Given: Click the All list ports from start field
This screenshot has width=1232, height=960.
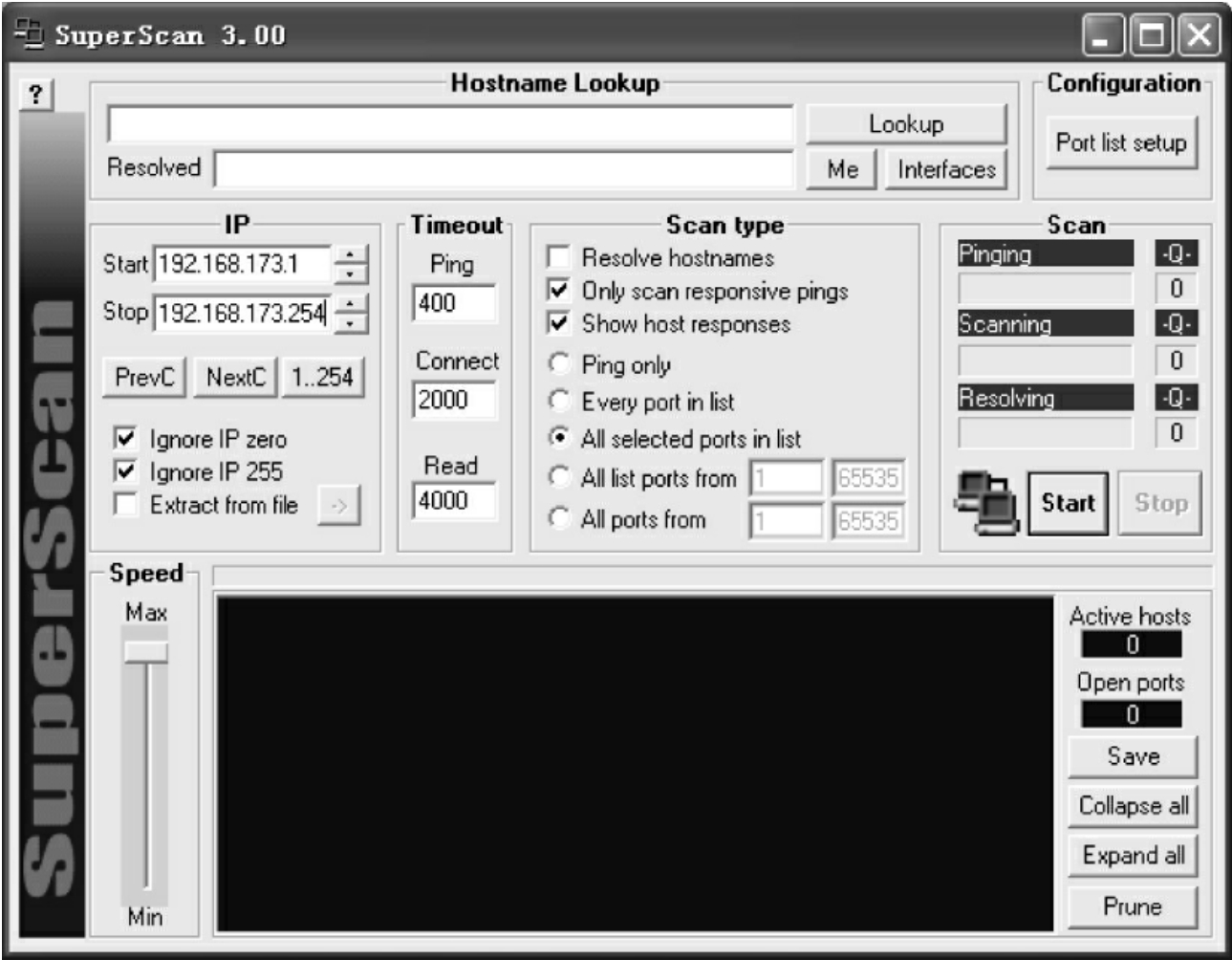Looking at the screenshot, I should (786, 477).
